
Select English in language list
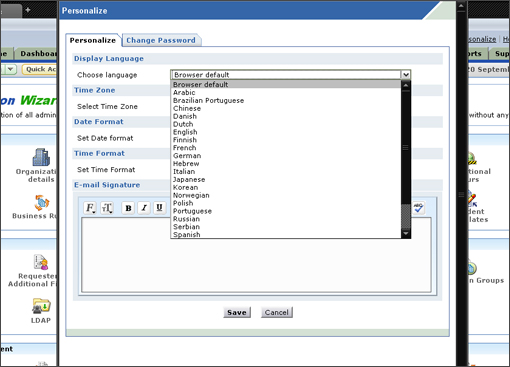286,132
